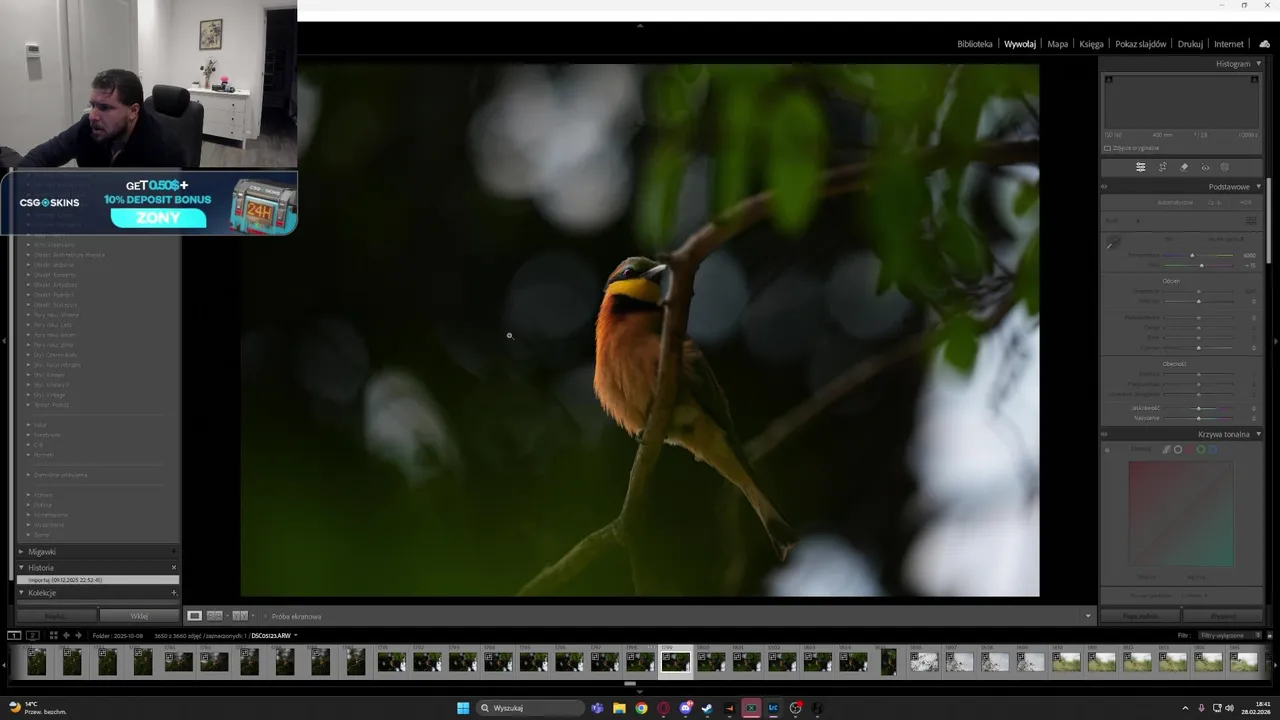This screenshot has height=720, width=1280.
Task: Collapse the Histogram panel
Action: [1259, 64]
